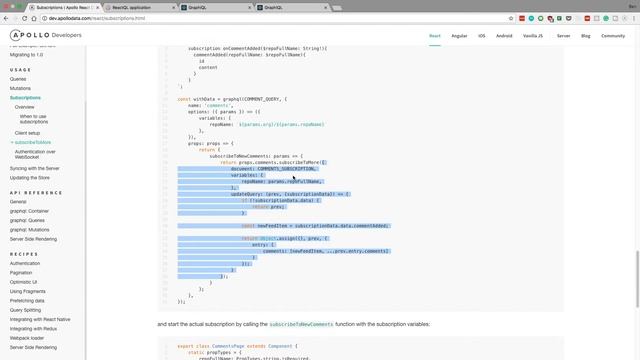The height and width of the screenshot is (360, 640).
Task: Jump to 'Authentication over WebSocket' subsection
Action: click(35, 154)
